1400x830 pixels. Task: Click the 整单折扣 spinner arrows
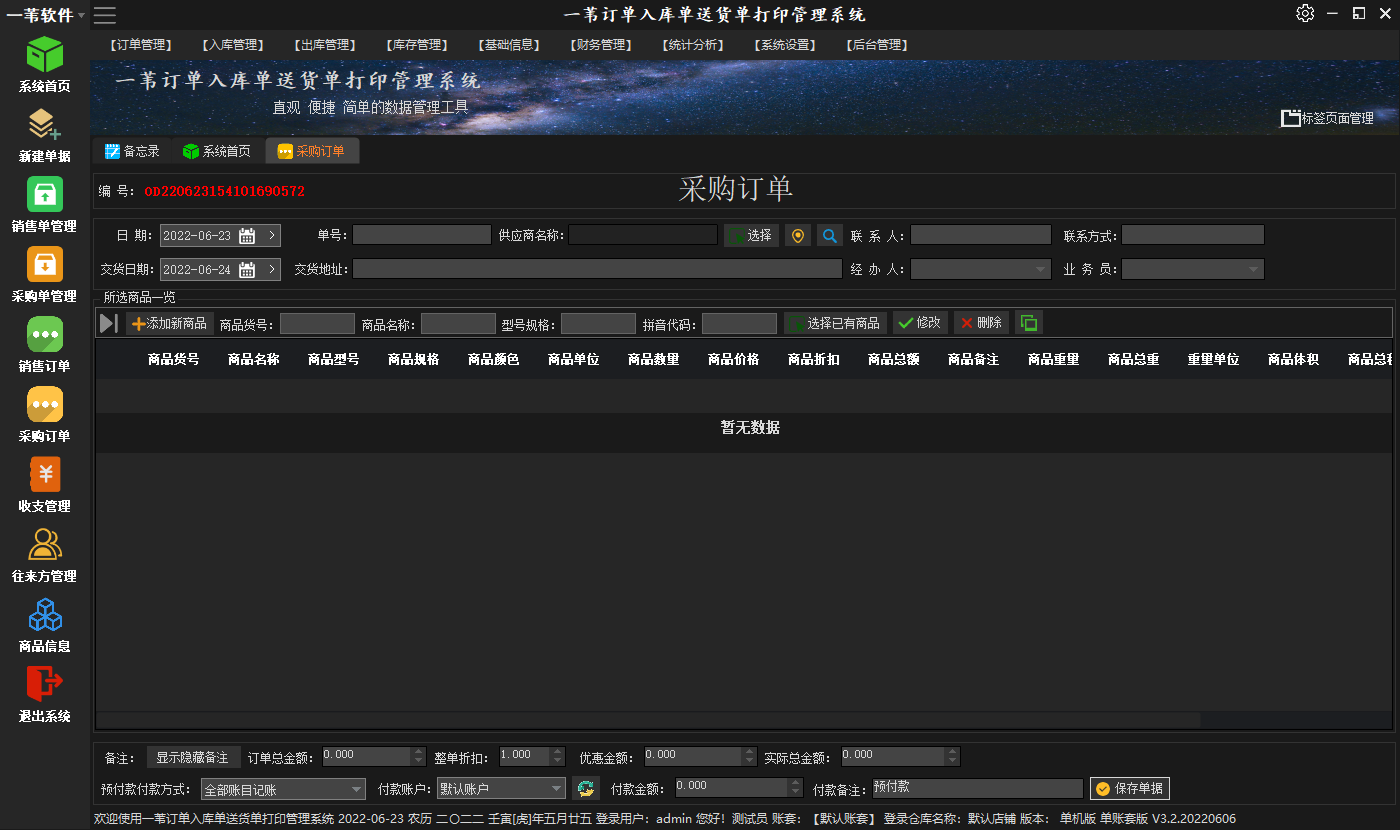click(557, 756)
